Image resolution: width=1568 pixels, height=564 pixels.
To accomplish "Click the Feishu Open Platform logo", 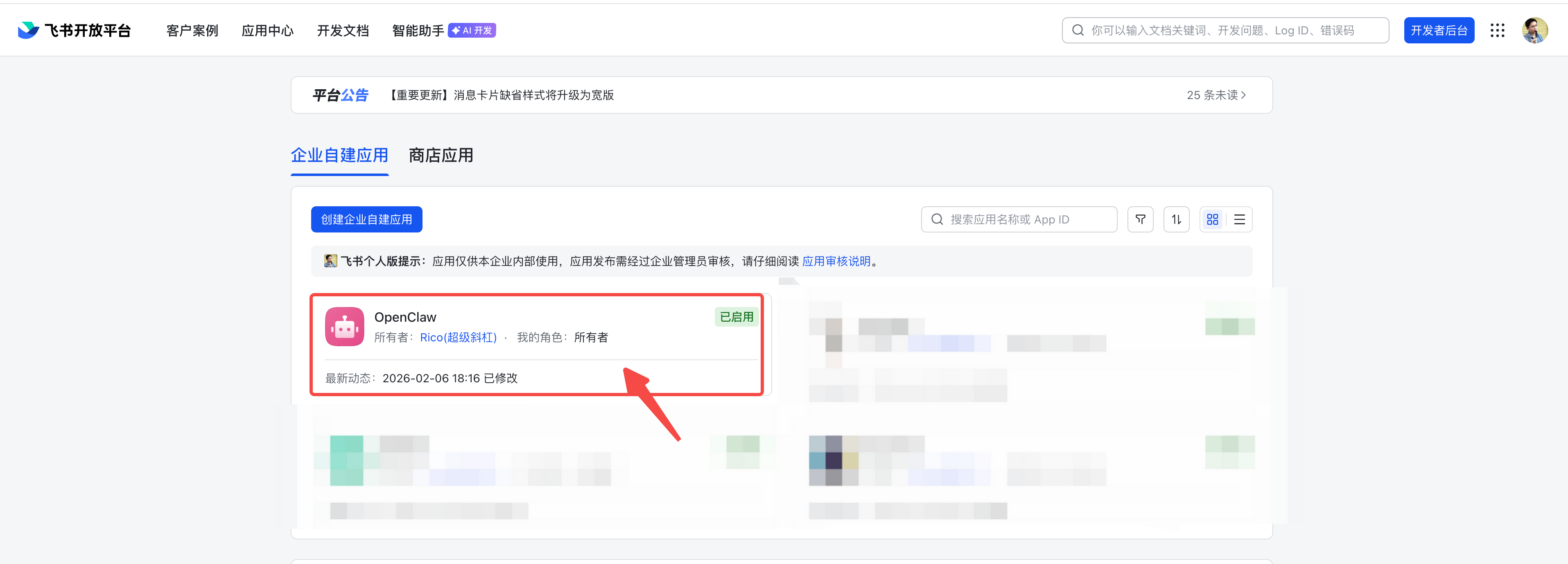I will tap(74, 30).
